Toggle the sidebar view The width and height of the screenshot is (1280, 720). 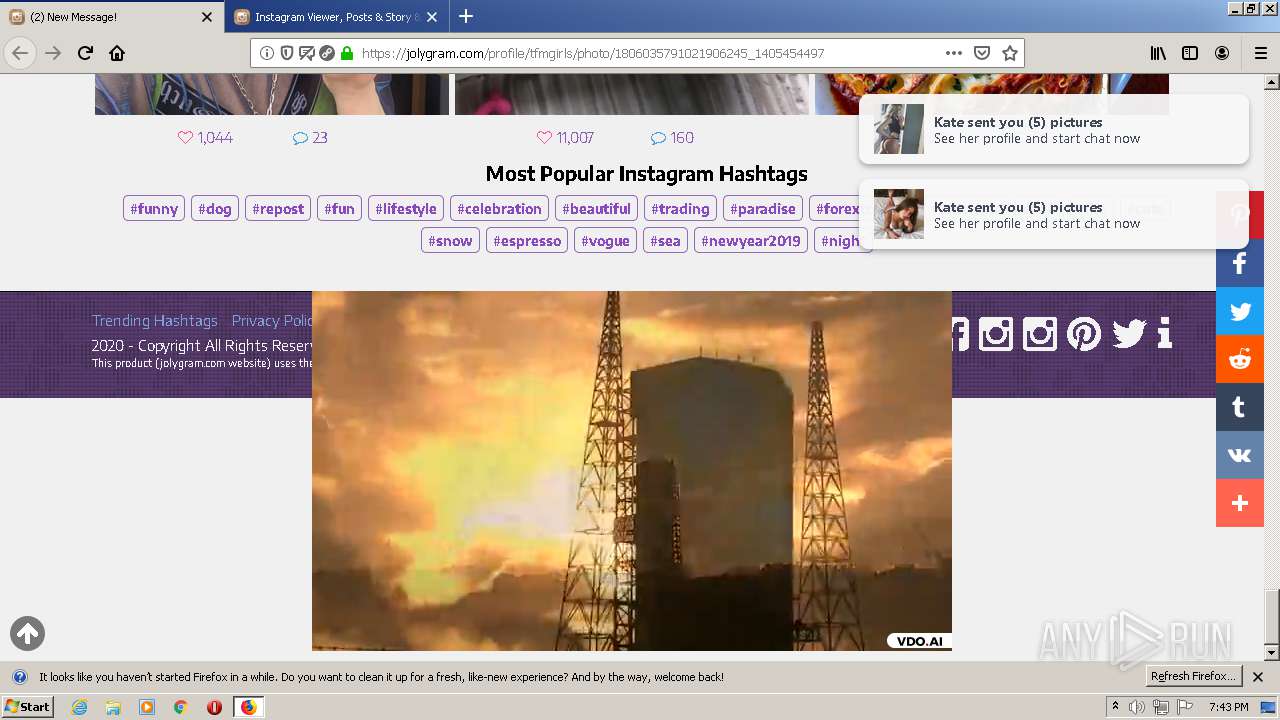click(1190, 53)
